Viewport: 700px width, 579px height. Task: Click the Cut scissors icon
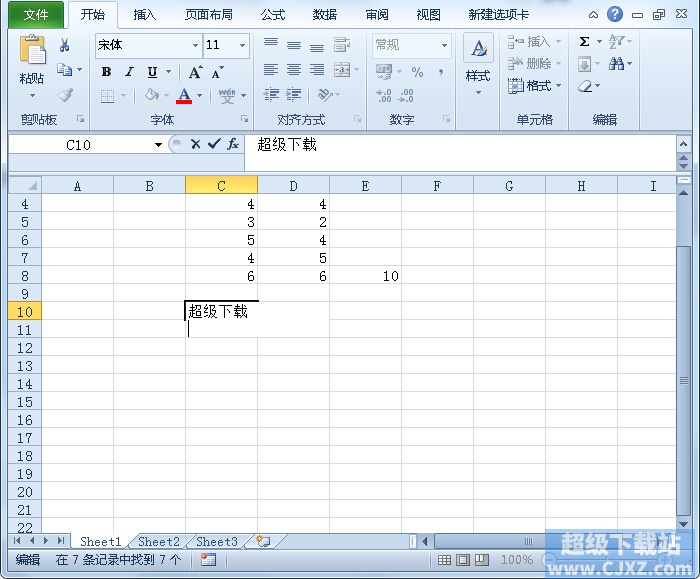pyautogui.click(x=65, y=45)
